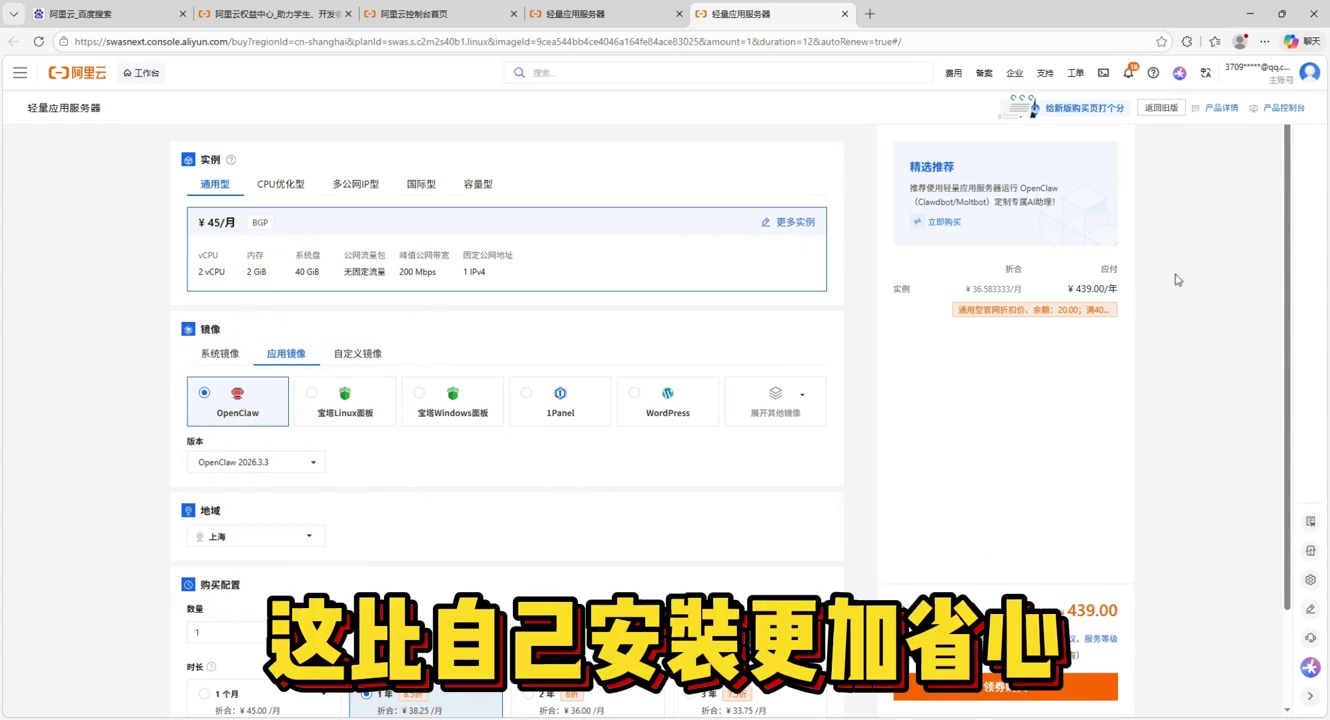Select the OpenClaw image radio button

[204, 392]
